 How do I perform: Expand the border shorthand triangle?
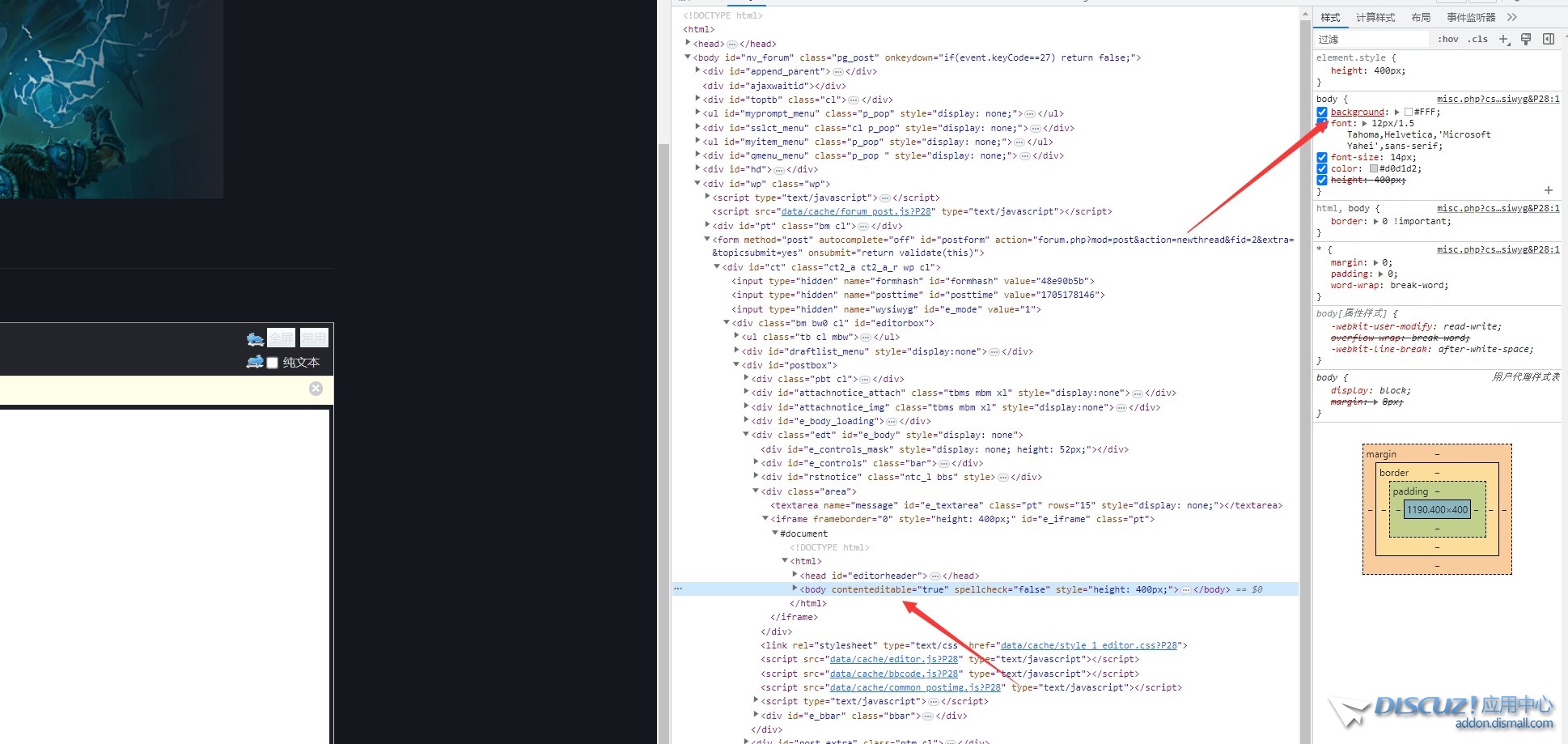[x=1375, y=221]
